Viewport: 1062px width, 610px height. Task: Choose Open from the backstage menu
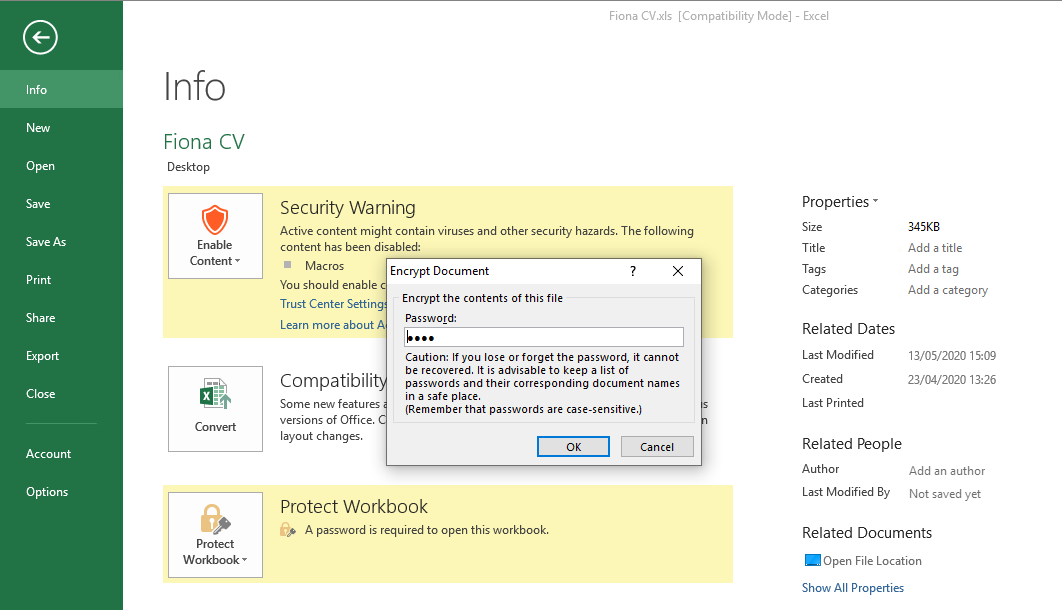[x=62, y=165]
